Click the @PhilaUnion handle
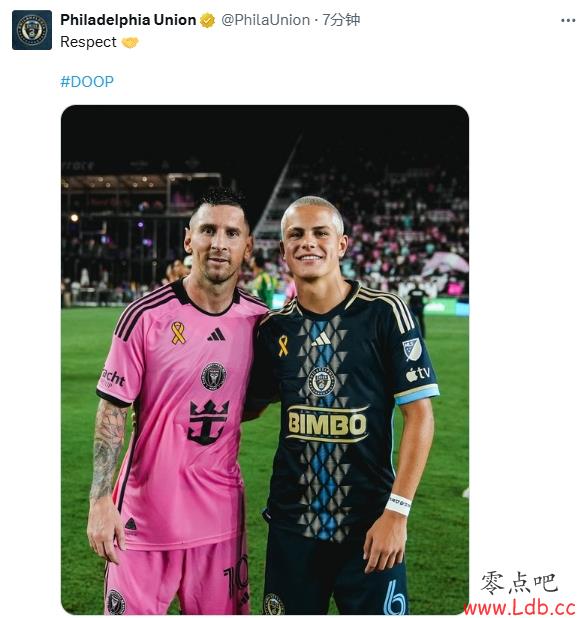Image resolution: width=585 pixels, height=618 pixels. pos(265,20)
